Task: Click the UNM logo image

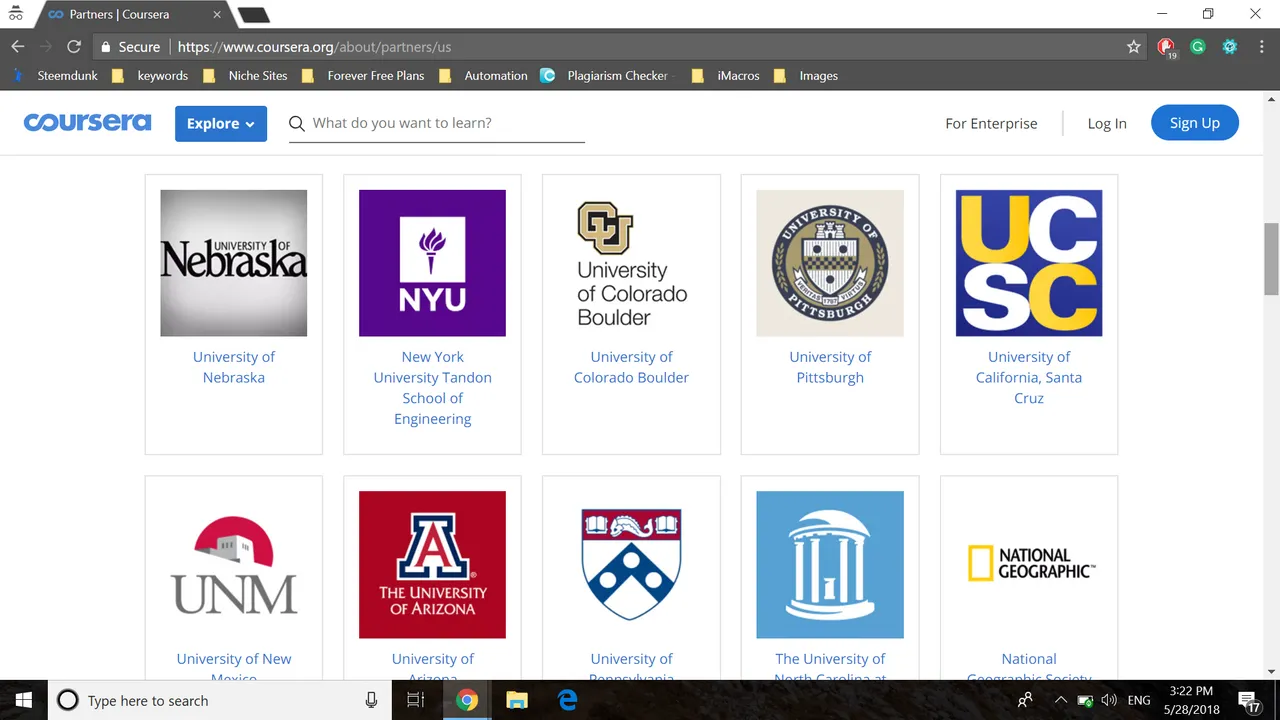Action: pyautogui.click(x=234, y=565)
